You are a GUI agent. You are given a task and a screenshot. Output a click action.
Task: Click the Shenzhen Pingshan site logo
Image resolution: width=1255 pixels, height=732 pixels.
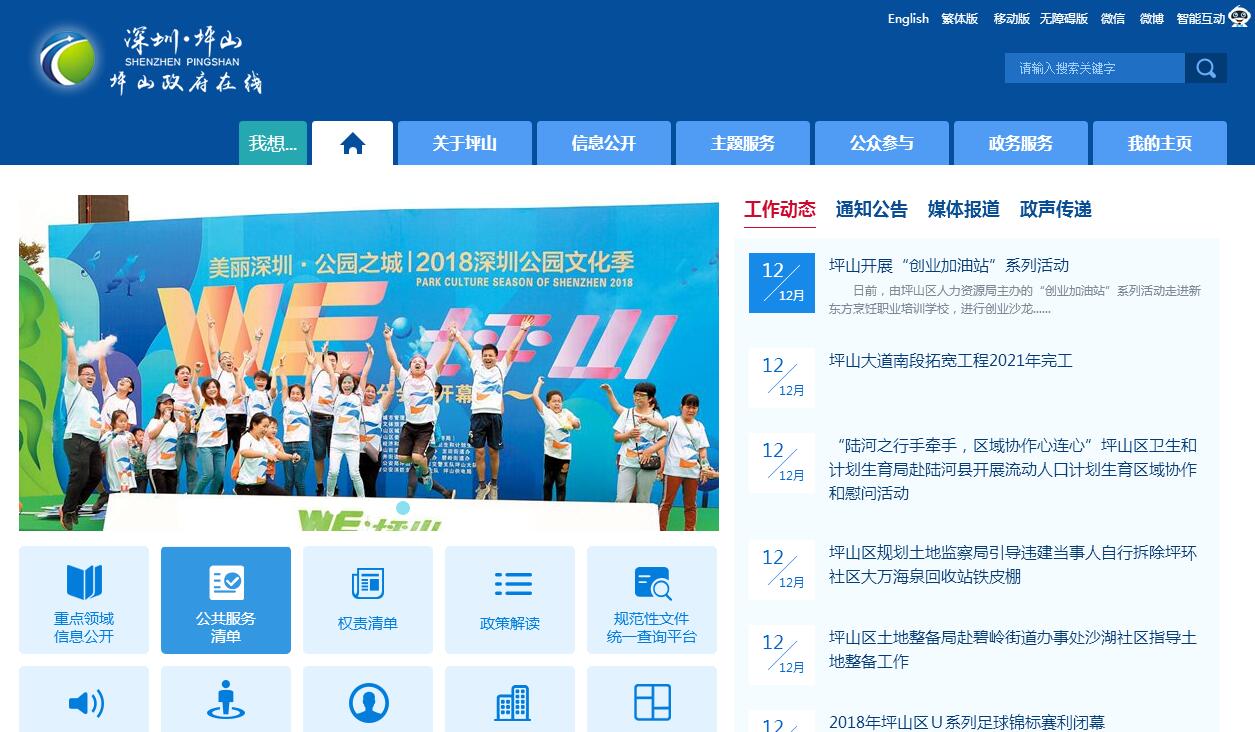150,58
